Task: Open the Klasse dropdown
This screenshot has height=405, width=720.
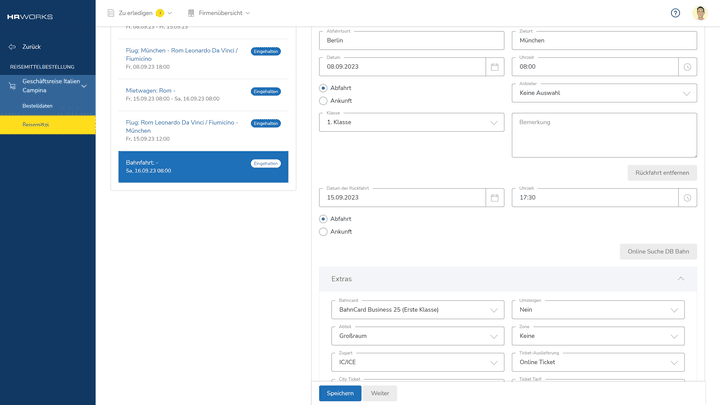Action: [x=411, y=122]
